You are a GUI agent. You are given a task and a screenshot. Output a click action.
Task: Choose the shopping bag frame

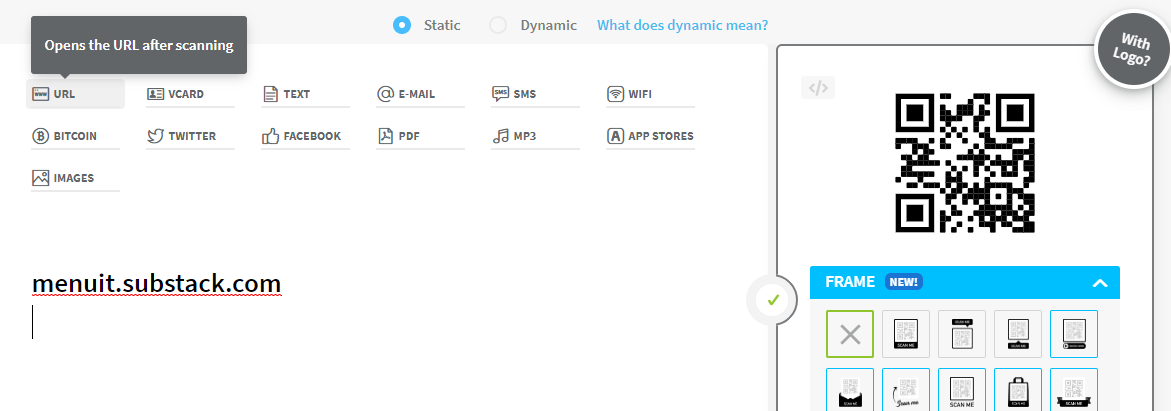[x=1018, y=389]
